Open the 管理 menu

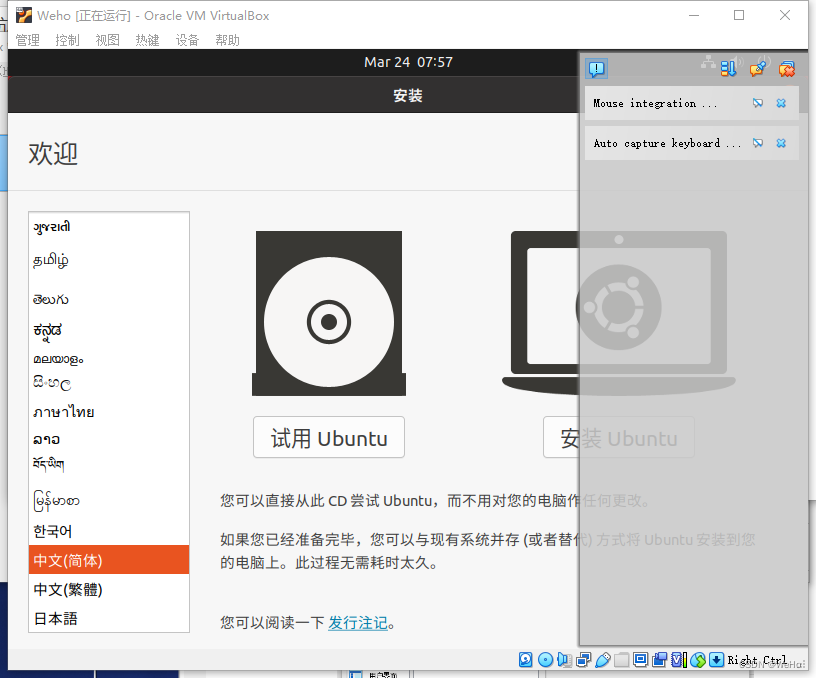coord(28,40)
